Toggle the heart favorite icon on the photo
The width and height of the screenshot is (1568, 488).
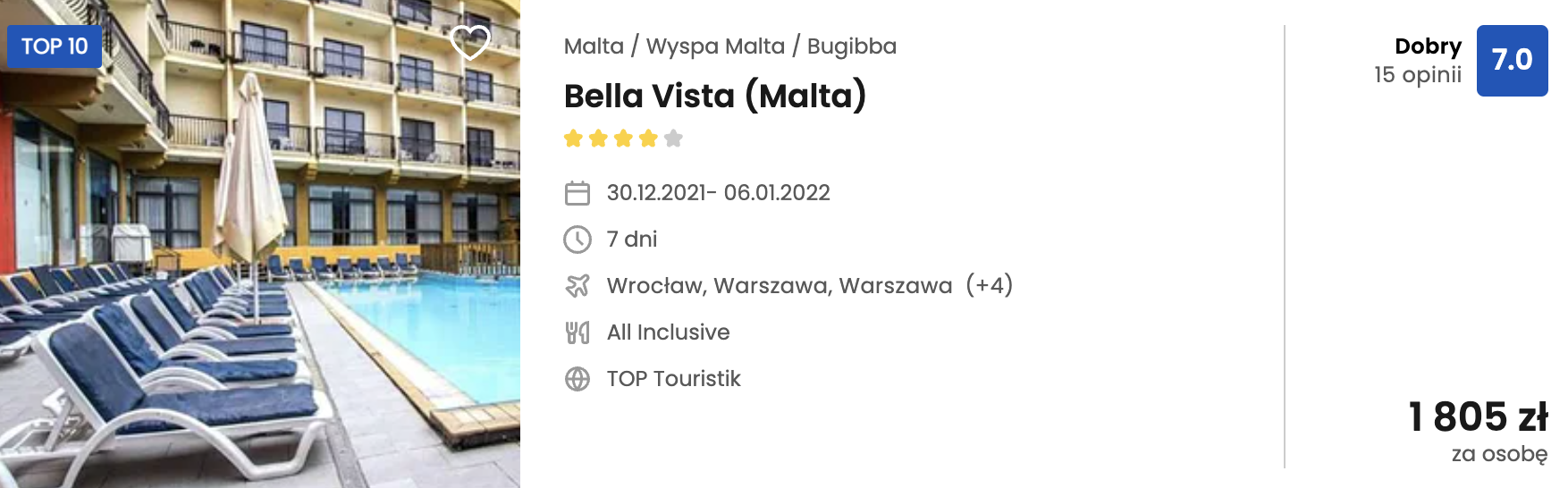click(x=469, y=41)
